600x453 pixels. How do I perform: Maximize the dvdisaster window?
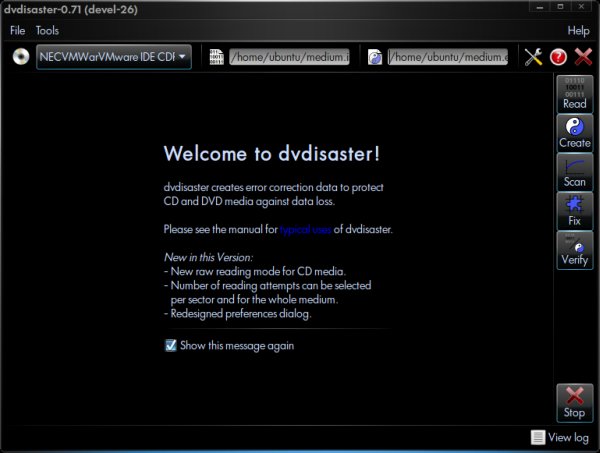click(561, 7)
